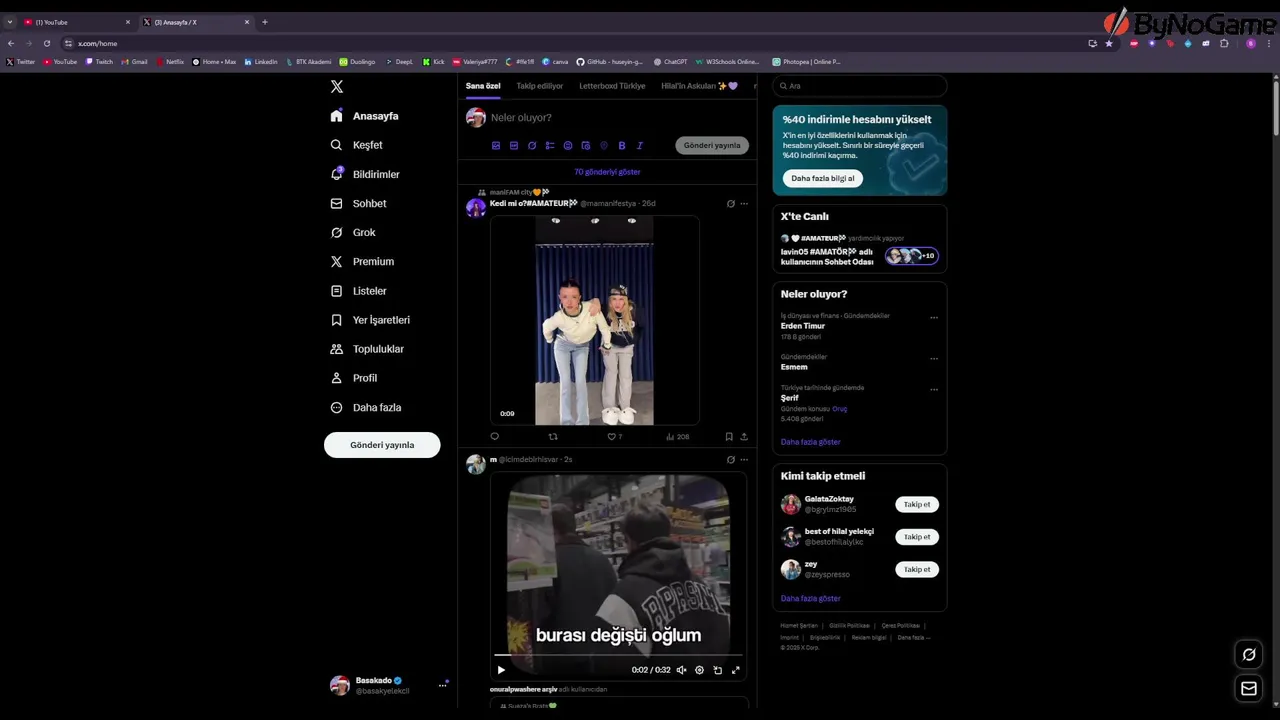Open the emoji picker in composer

click(x=568, y=146)
